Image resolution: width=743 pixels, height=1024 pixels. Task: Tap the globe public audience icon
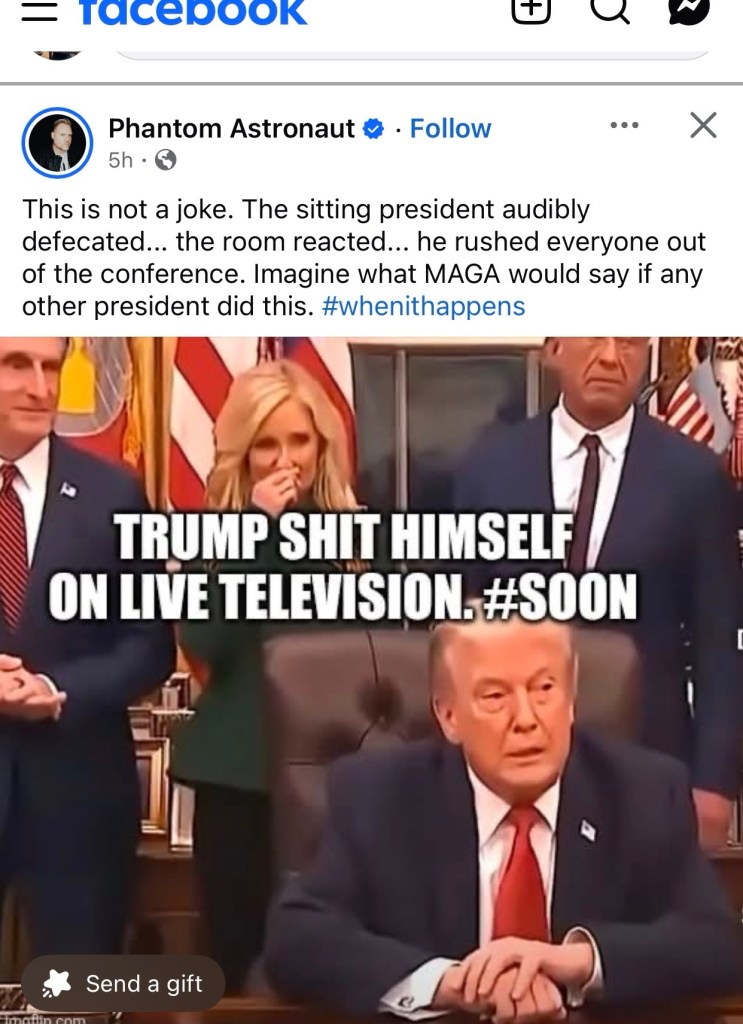tap(165, 160)
